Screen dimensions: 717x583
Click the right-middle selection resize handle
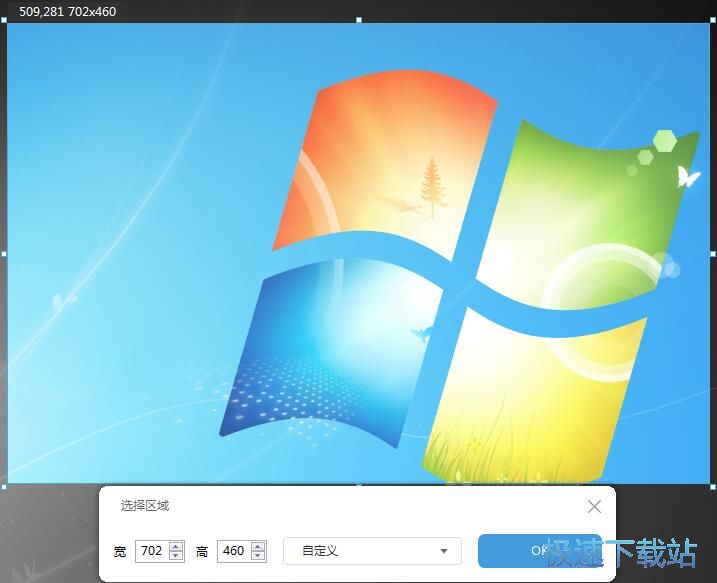pyautogui.click(x=713, y=253)
